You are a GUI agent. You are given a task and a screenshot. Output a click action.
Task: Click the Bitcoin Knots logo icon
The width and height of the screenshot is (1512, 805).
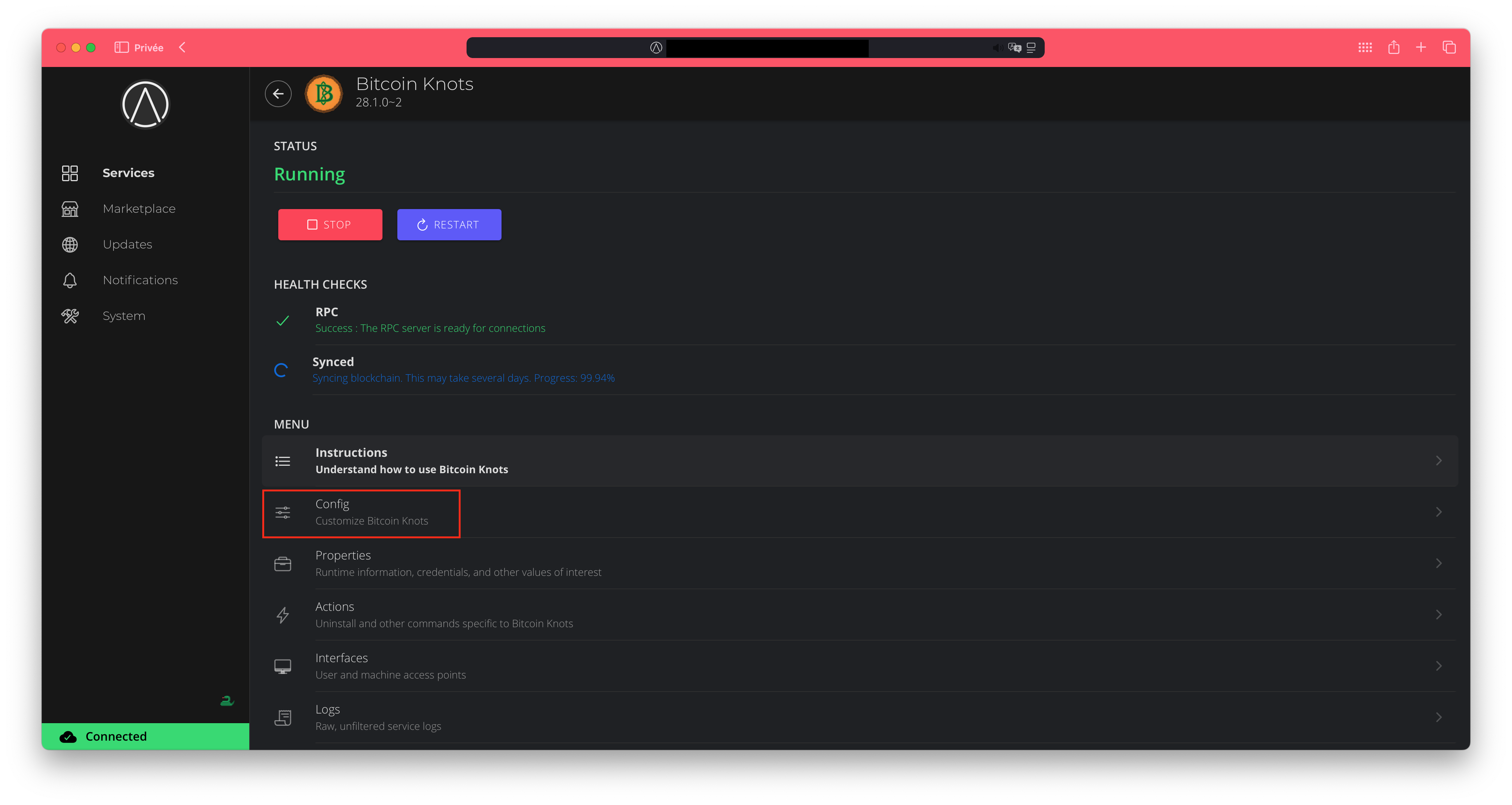(323, 94)
